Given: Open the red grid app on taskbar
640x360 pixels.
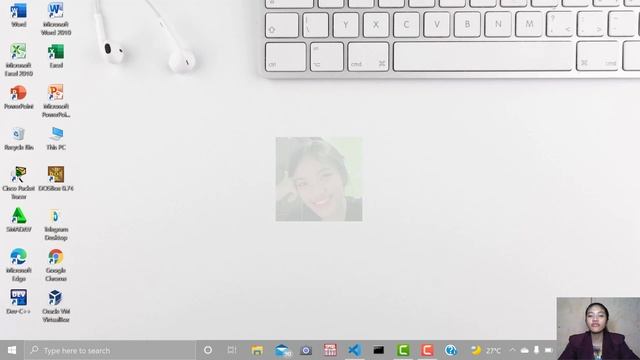Looking at the screenshot, I should [x=330, y=350].
